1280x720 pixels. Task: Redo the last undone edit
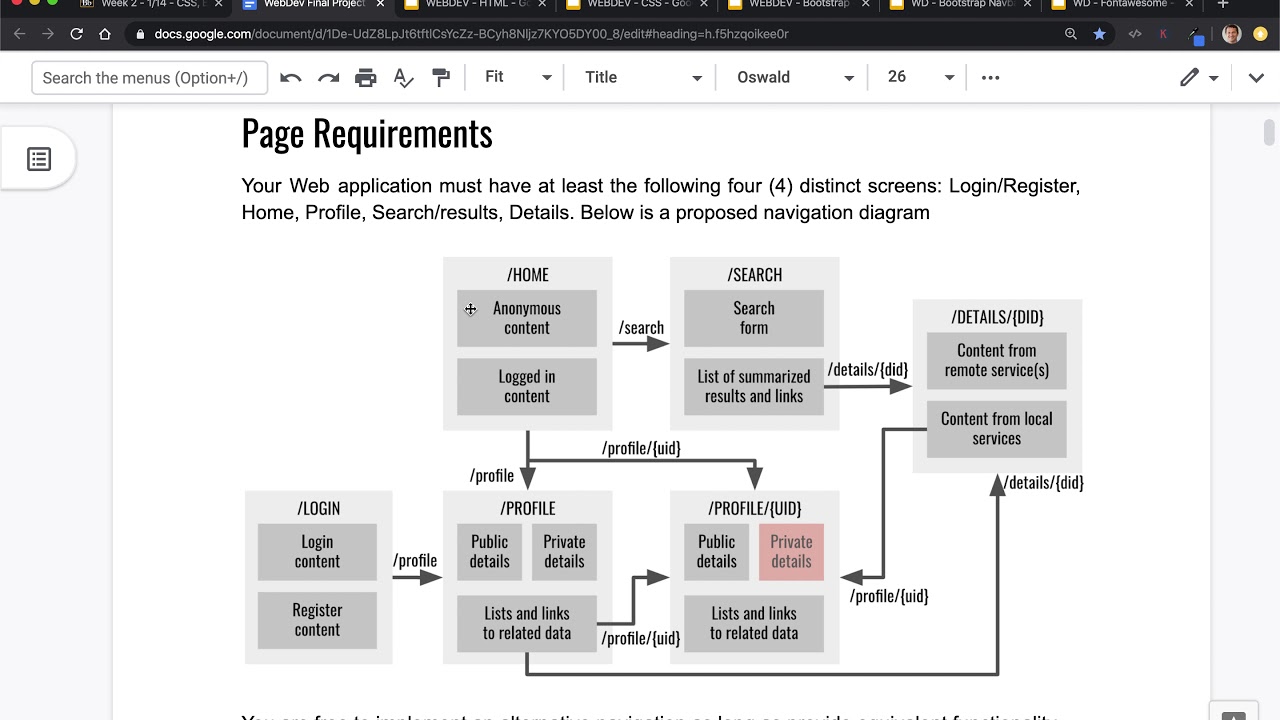(328, 78)
